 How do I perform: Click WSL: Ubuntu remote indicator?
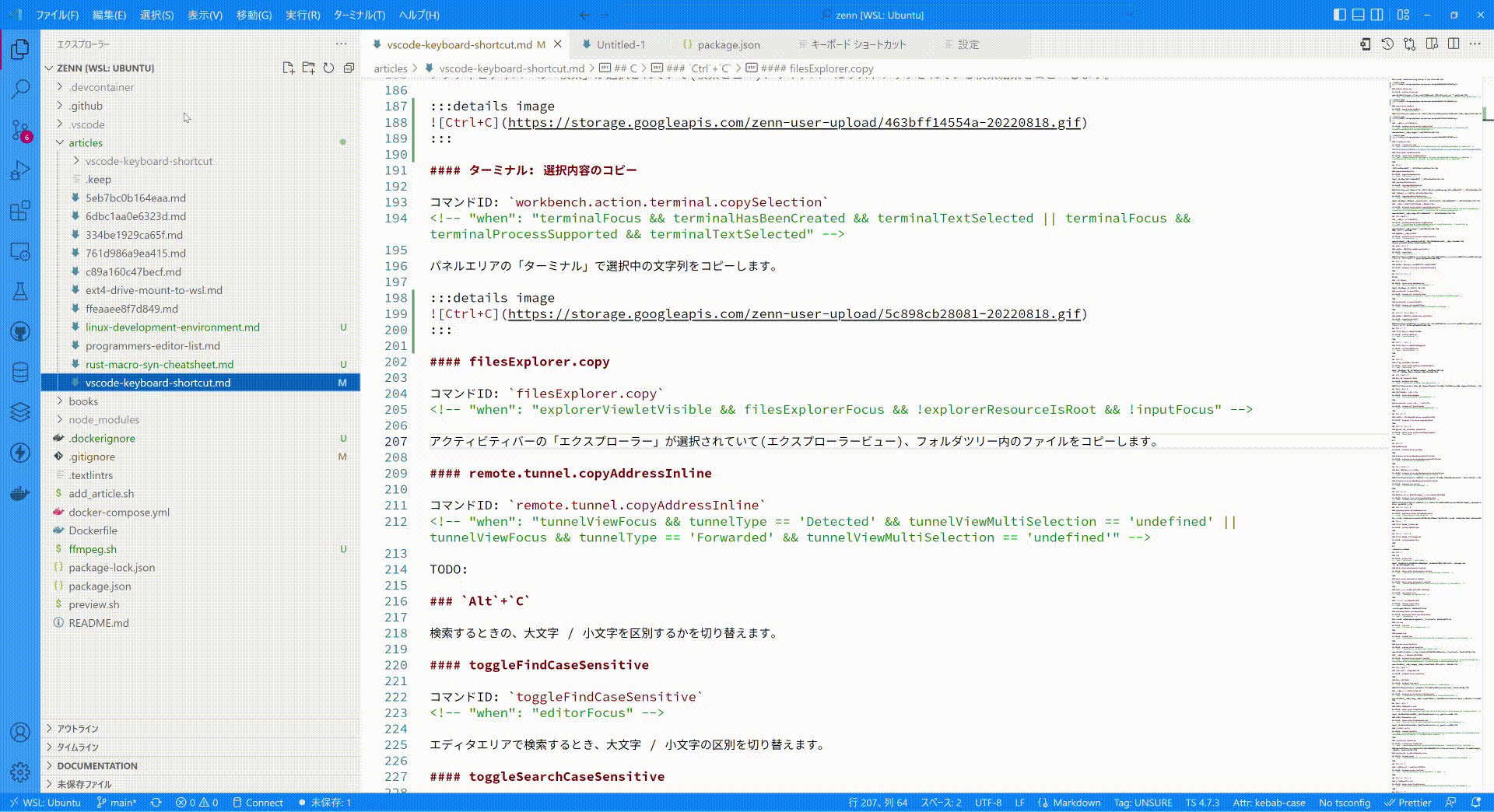pos(45,803)
